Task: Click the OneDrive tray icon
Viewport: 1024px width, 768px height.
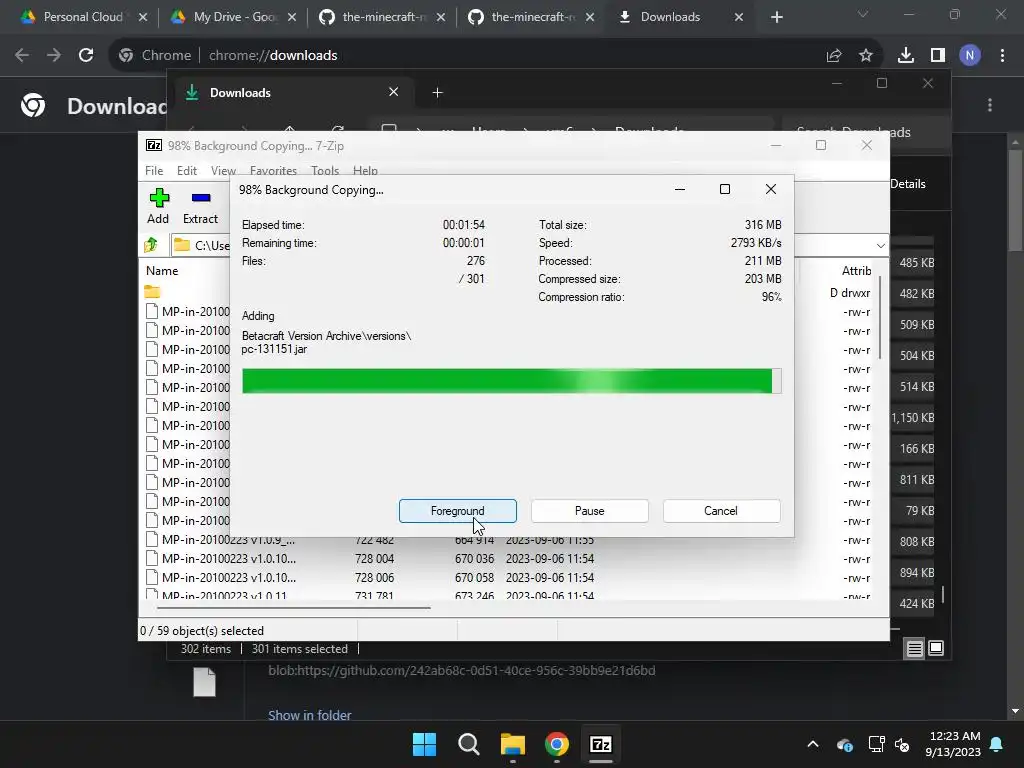Action: pyautogui.click(x=844, y=744)
